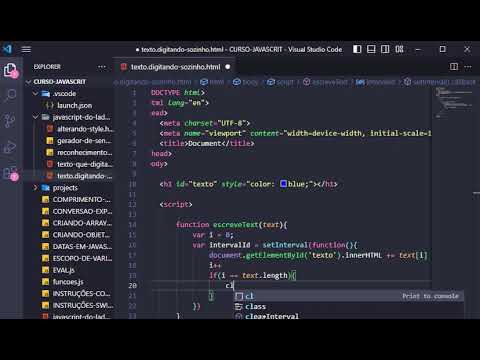Open Explorer More Actions ellipsis
Screen dimensions: 480x360
point(102,67)
